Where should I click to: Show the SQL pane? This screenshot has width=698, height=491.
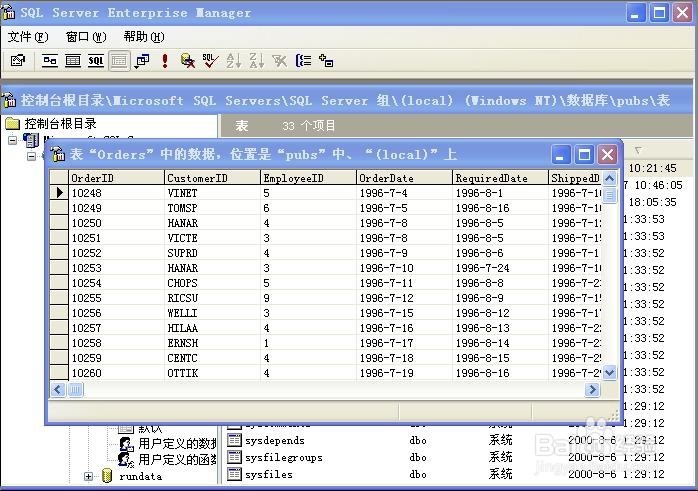(x=96, y=61)
